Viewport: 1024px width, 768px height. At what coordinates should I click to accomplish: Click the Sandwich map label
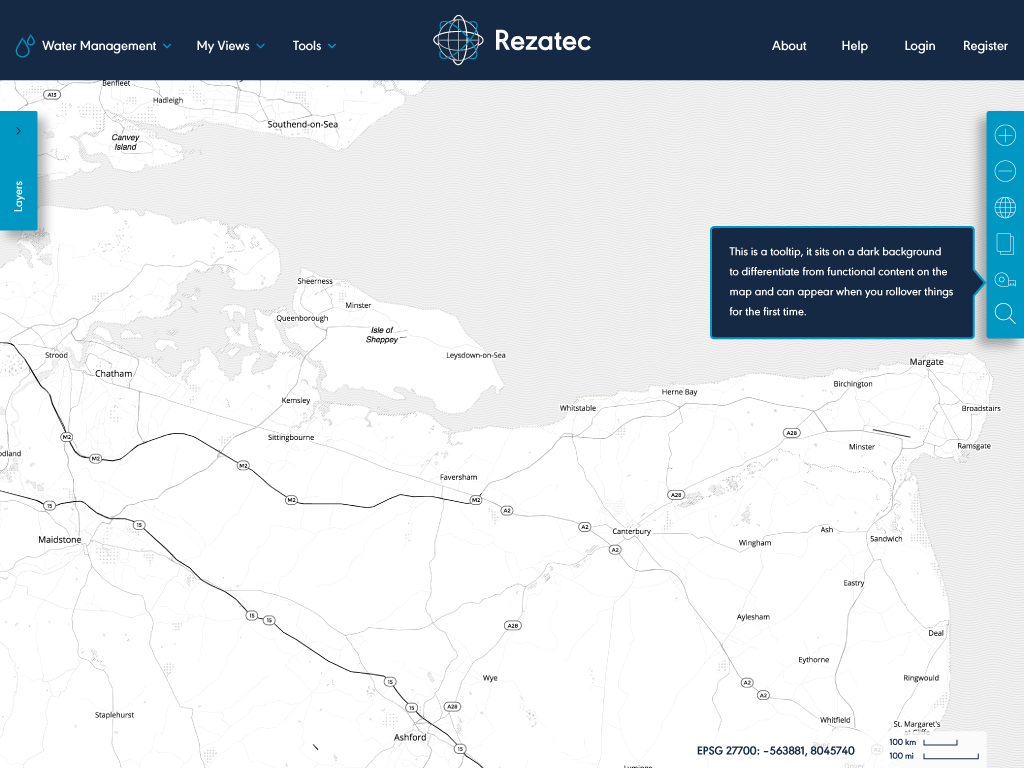point(886,539)
